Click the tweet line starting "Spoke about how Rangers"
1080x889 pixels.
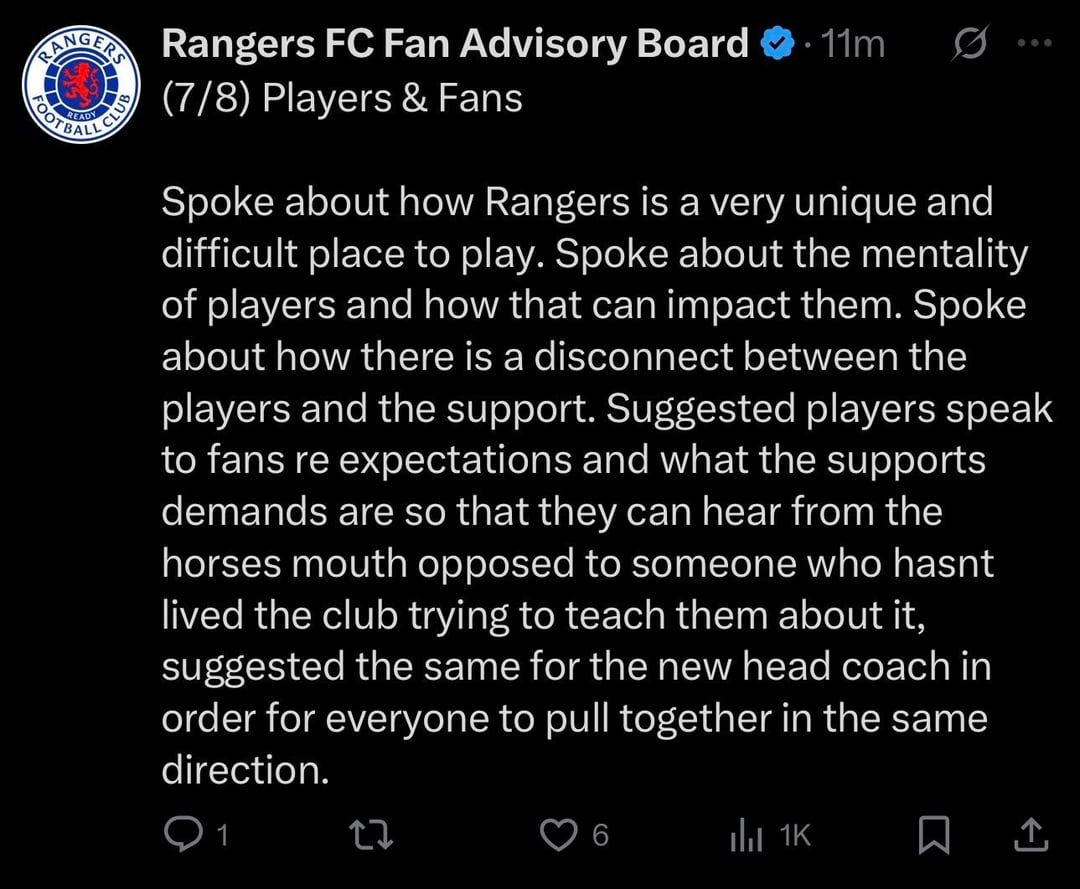point(577,202)
